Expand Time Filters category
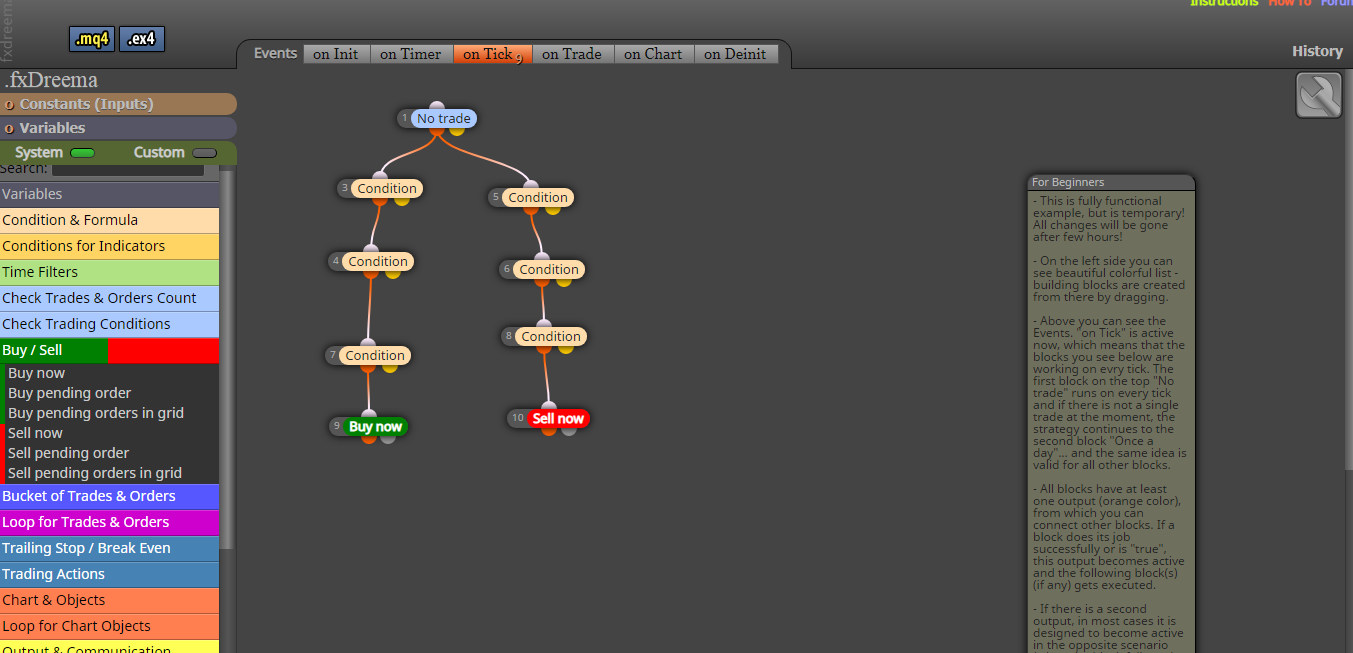1353x653 pixels. click(x=109, y=272)
